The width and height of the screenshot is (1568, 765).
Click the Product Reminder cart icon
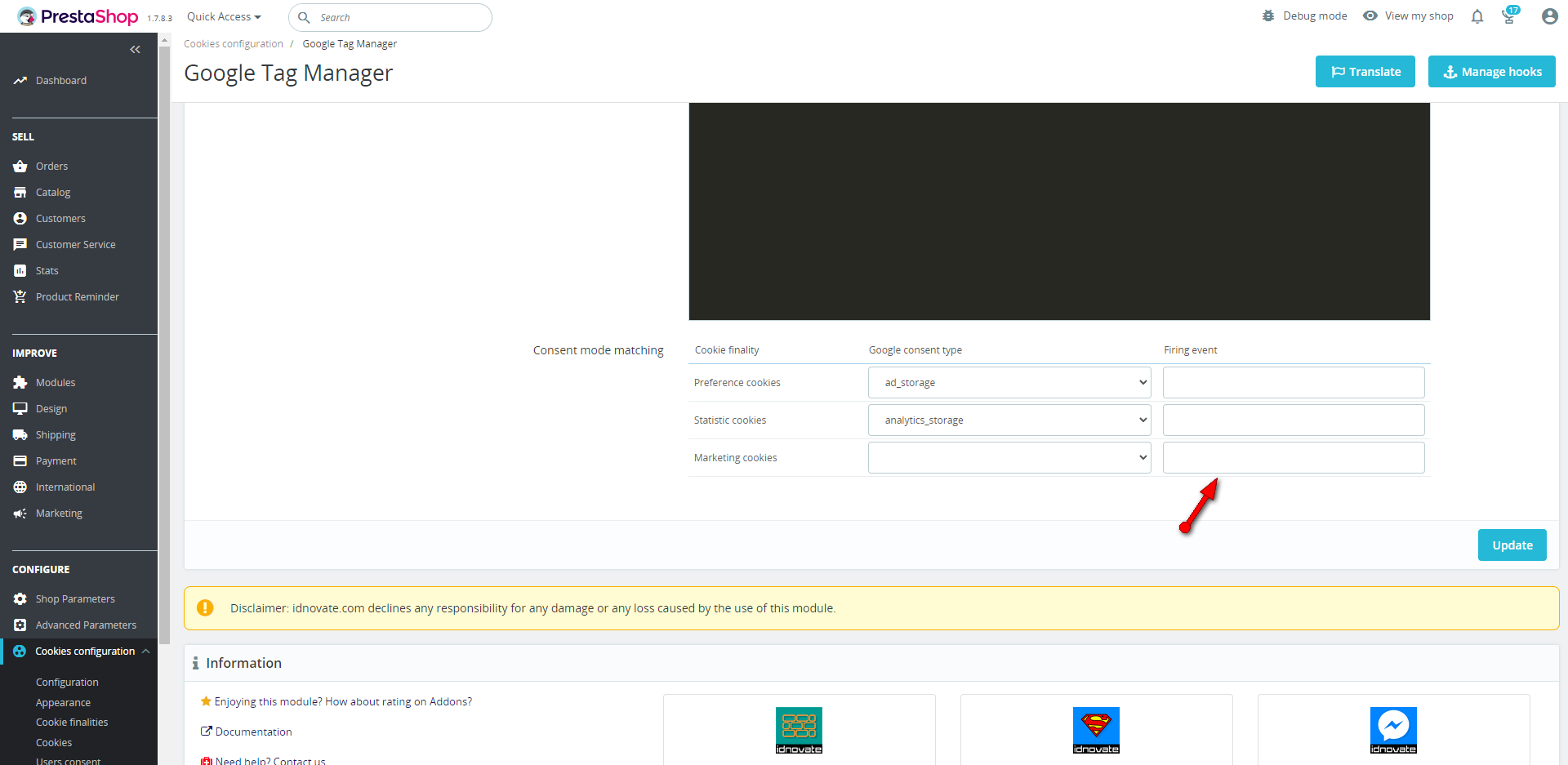(x=20, y=297)
